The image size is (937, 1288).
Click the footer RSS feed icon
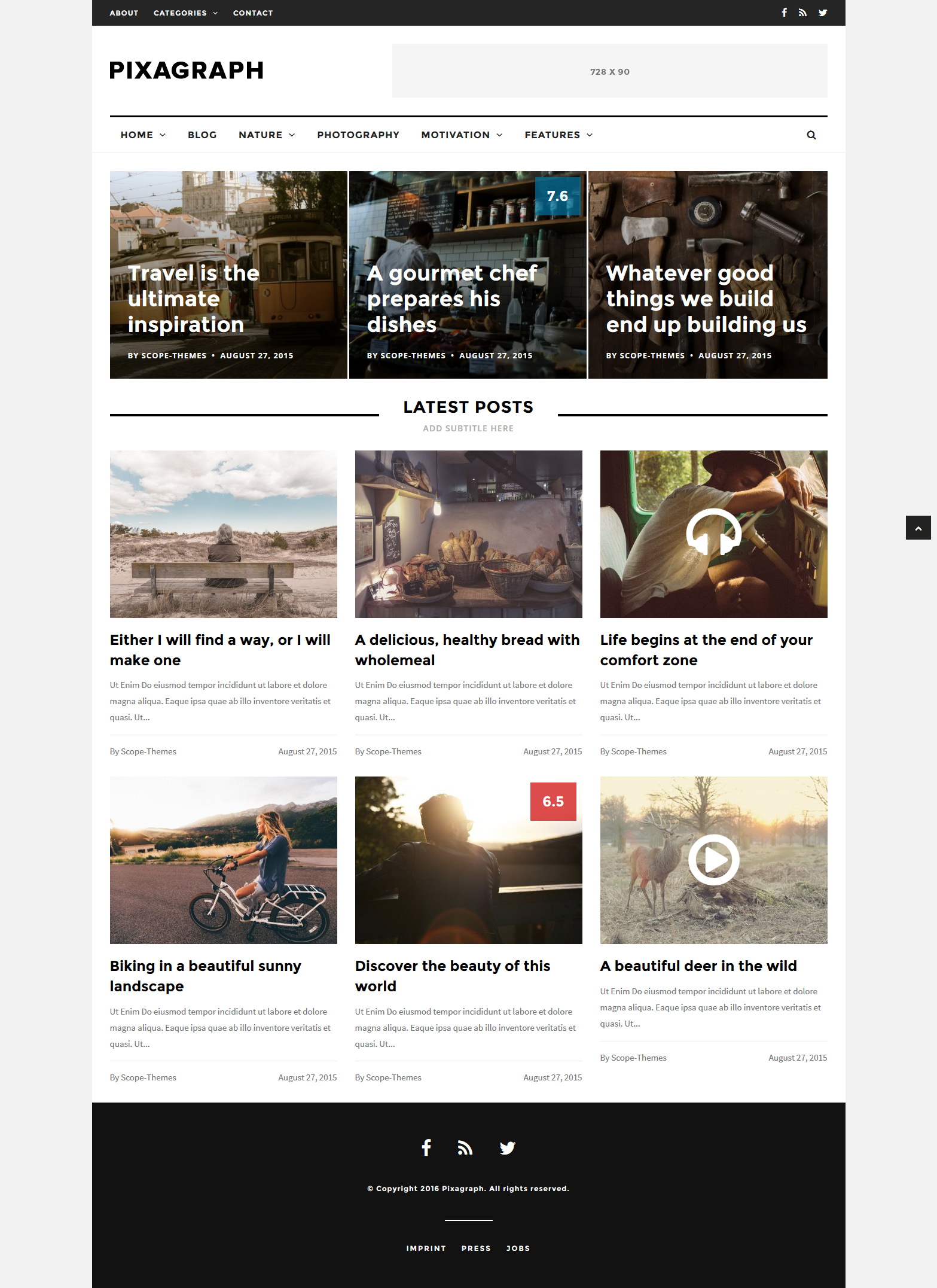pos(465,1147)
